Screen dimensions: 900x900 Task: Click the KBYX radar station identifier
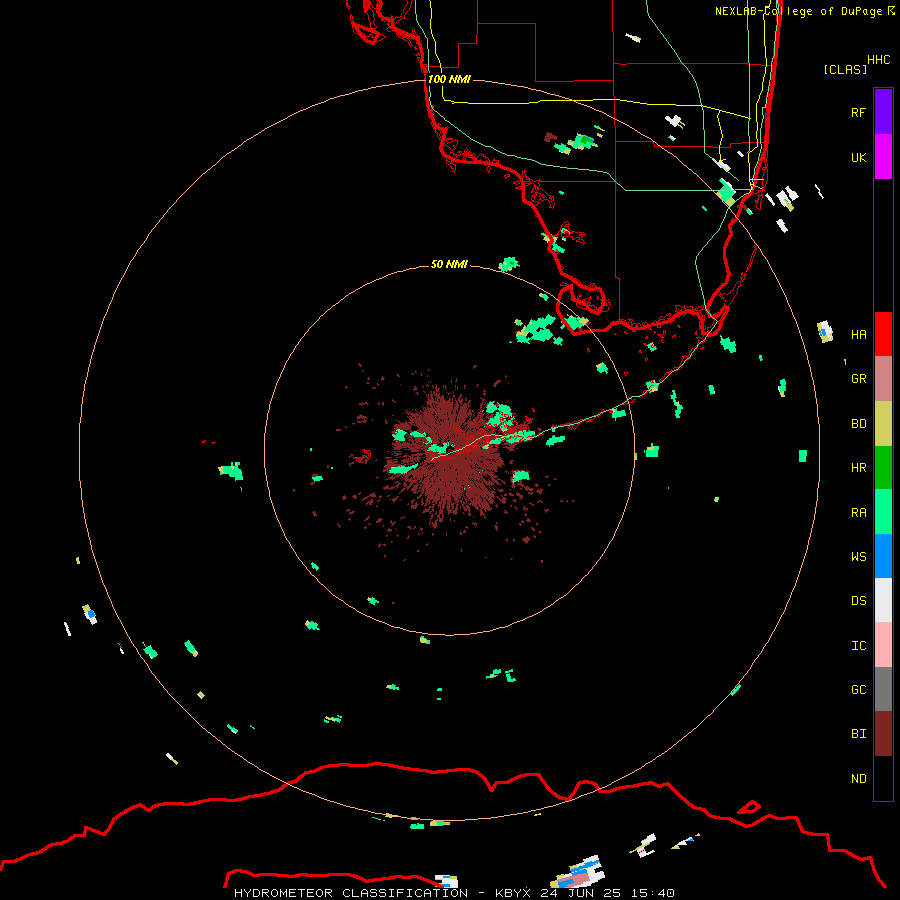pos(513,893)
